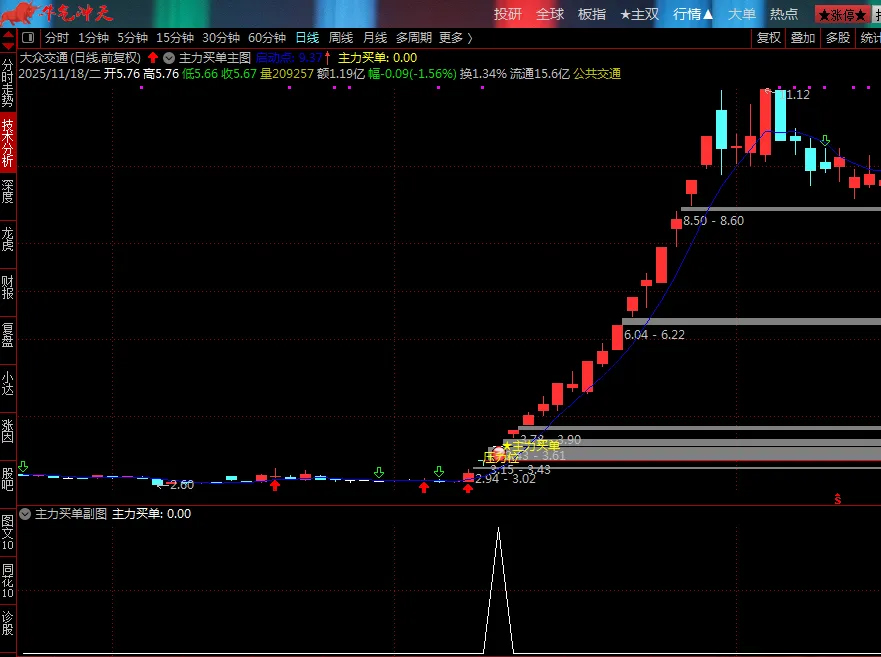Click the 公共交通 sector link
Image resolution: width=881 pixels, height=657 pixels.
597,74
